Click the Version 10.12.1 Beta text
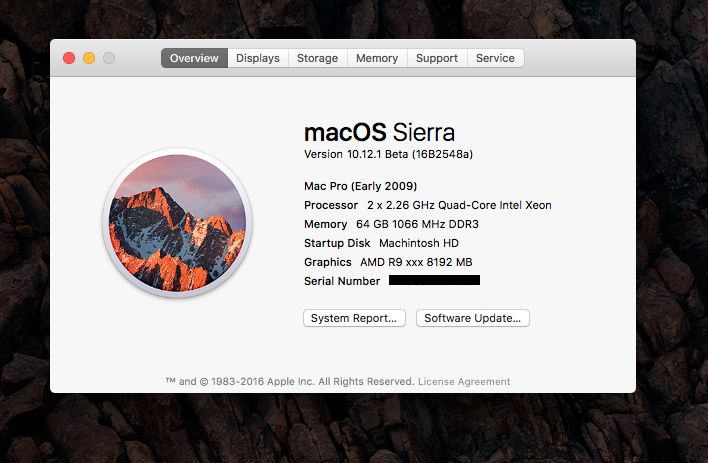The width and height of the screenshot is (708, 463). click(x=388, y=154)
